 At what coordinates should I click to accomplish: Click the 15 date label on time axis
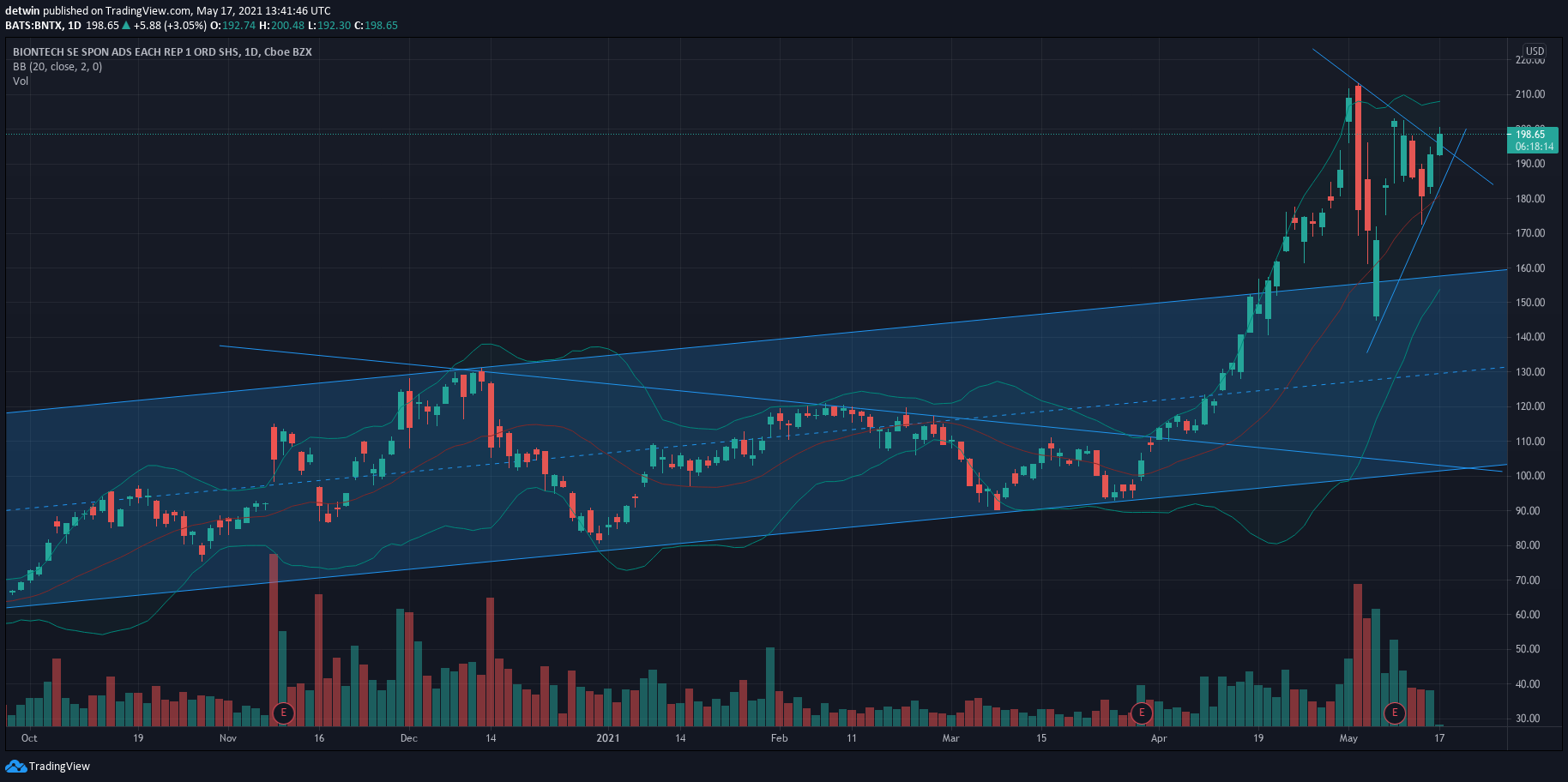pos(1041,738)
